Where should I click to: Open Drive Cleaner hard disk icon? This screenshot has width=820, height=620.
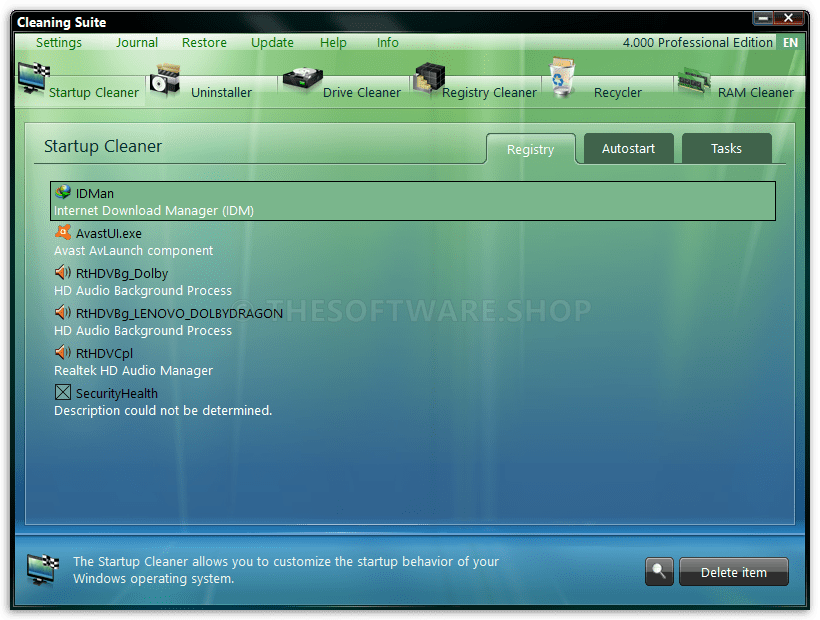302,78
